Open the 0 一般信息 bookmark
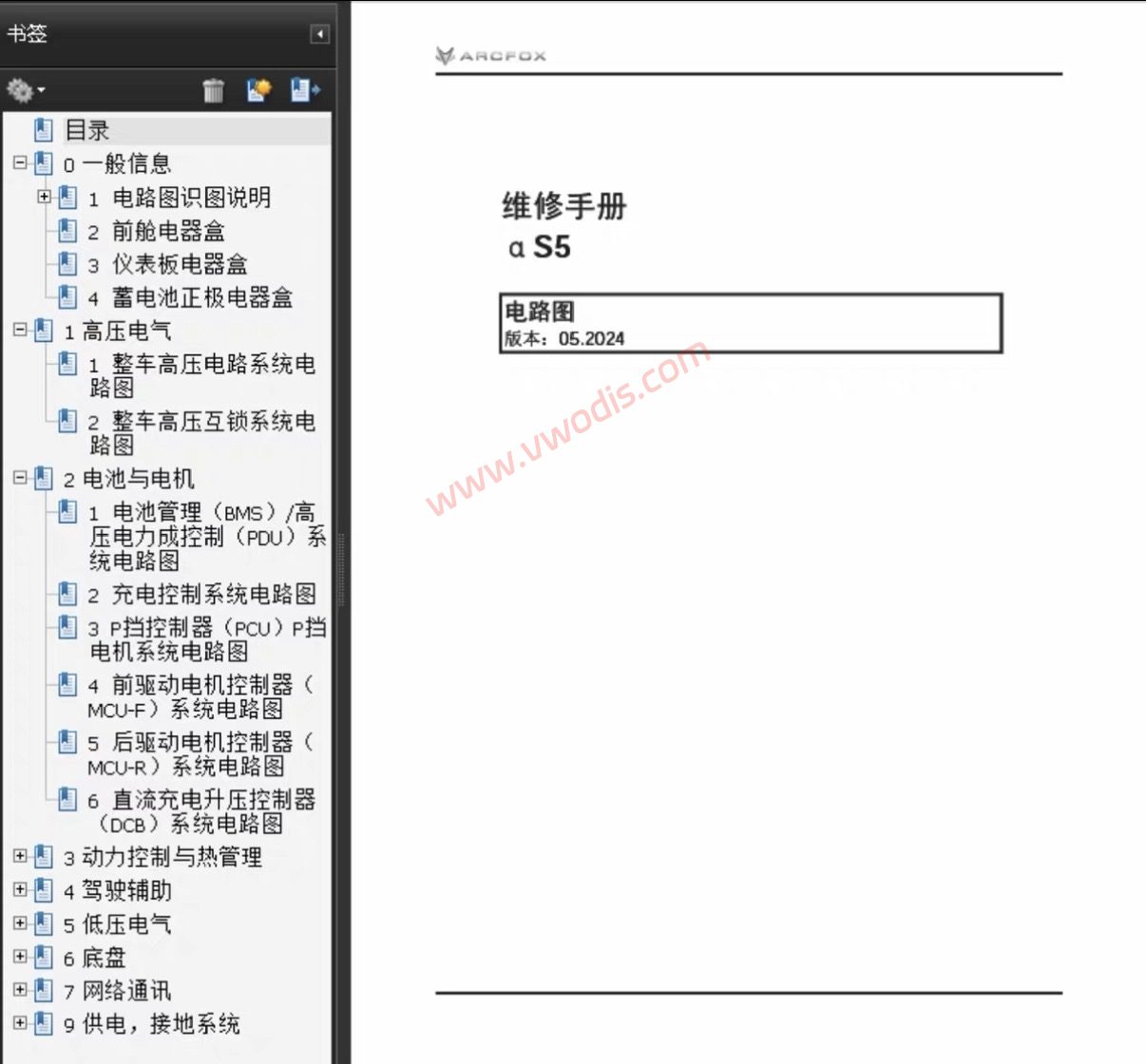Screen dimensions: 1146x1064 coord(117,163)
